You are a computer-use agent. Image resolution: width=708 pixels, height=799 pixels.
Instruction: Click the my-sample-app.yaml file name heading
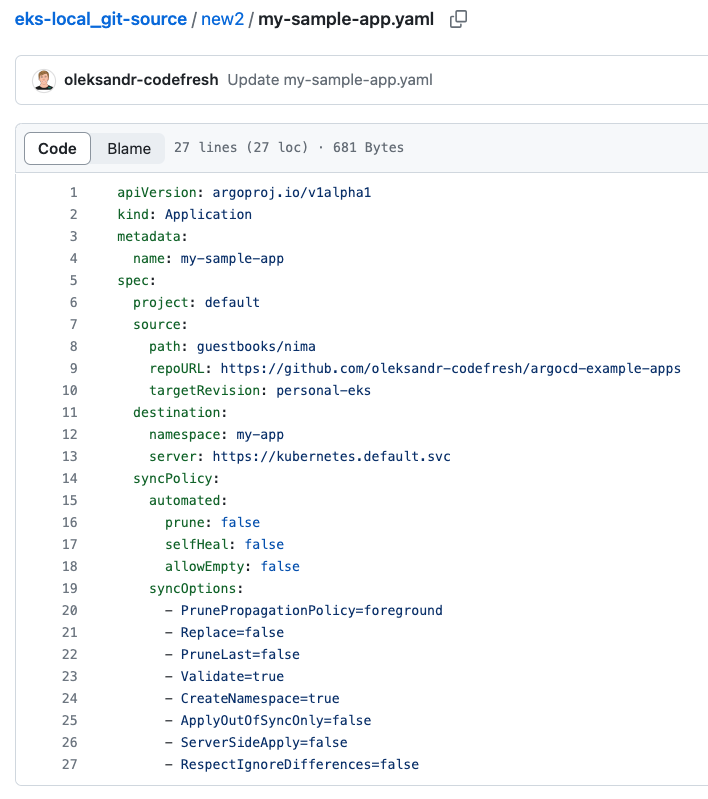click(346, 19)
